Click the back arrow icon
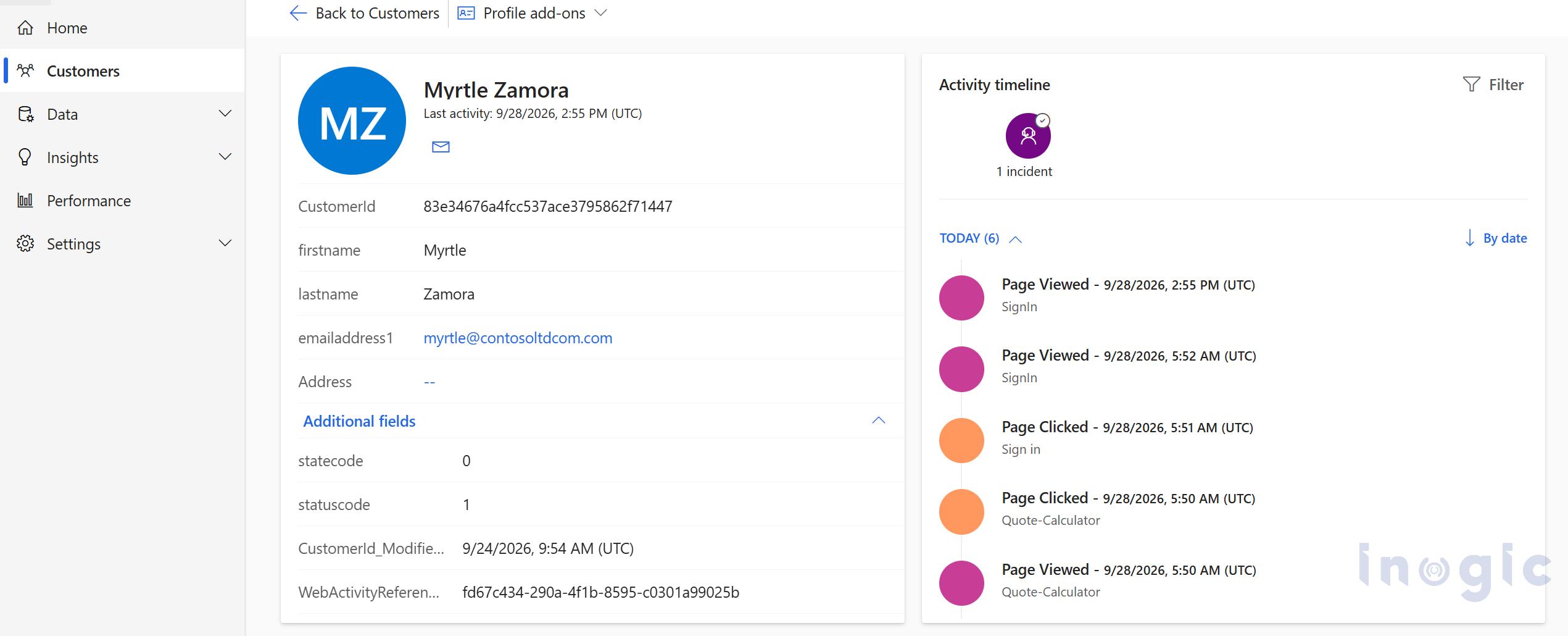The height and width of the screenshot is (636, 1568). point(298,13)
